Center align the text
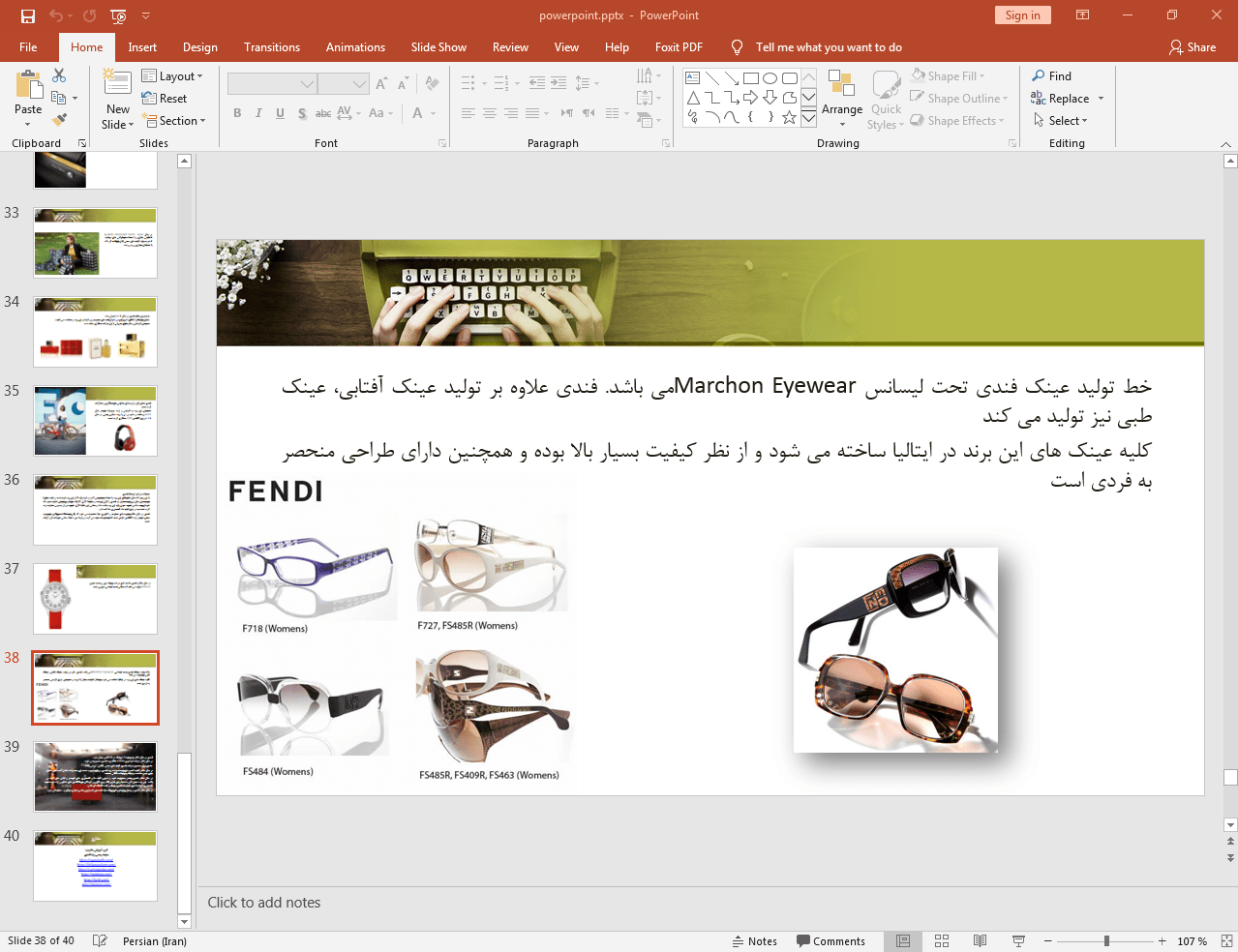The height and width of the screenshot is (952, 1238). 490,113
